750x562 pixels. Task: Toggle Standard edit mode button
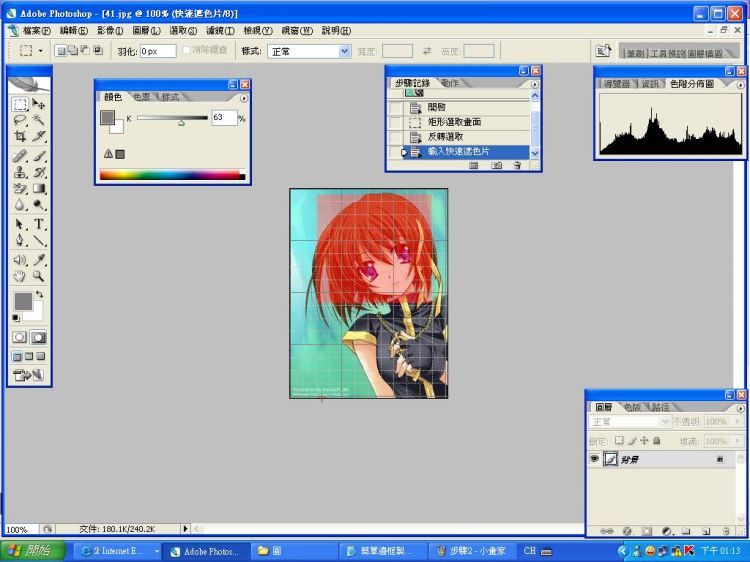click(x=20, y=338)
